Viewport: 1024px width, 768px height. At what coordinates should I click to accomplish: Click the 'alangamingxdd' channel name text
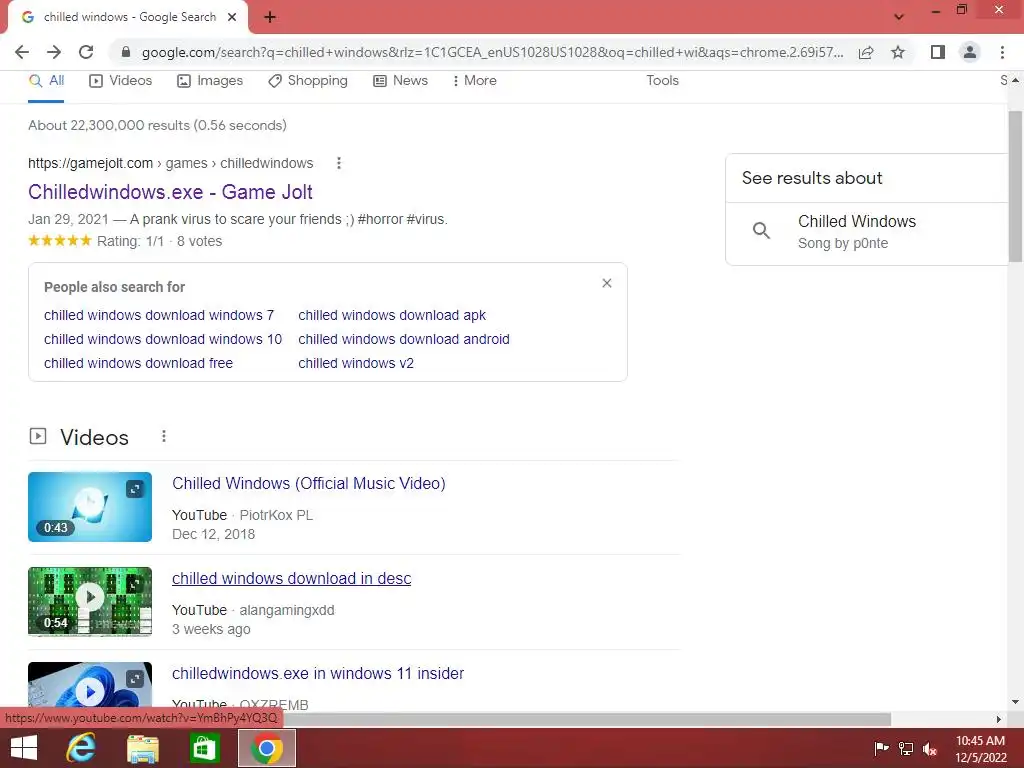(287, 611)
